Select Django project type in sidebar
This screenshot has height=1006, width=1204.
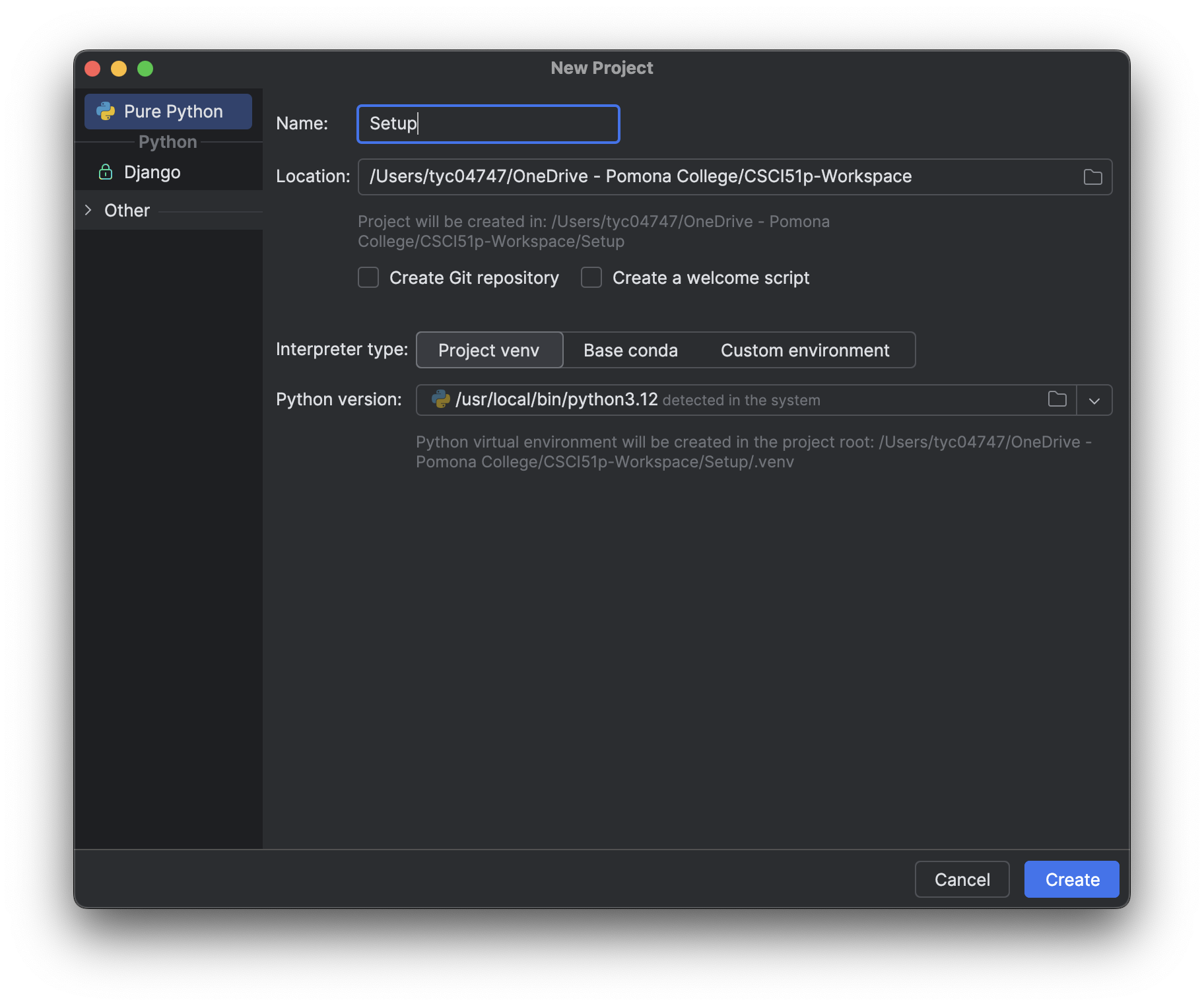coord(152,172)
